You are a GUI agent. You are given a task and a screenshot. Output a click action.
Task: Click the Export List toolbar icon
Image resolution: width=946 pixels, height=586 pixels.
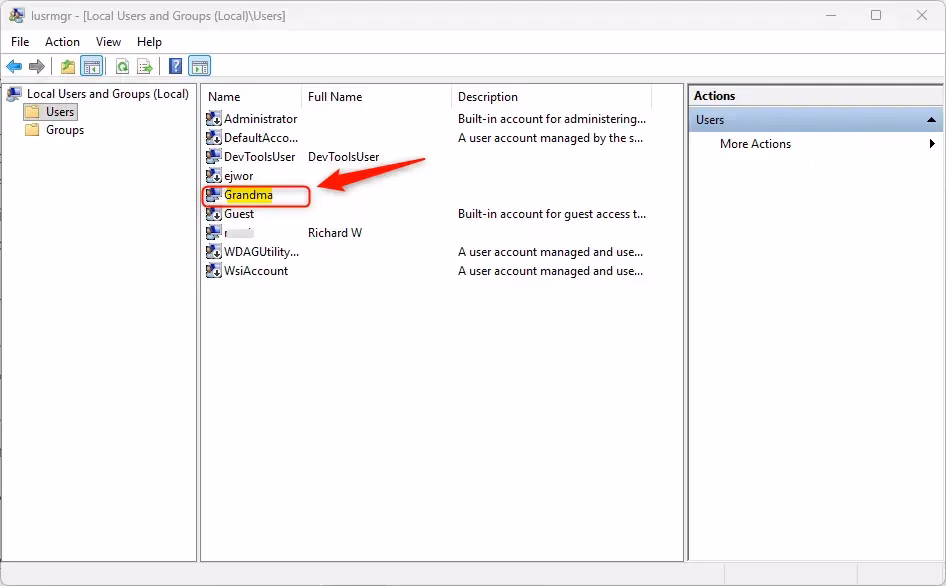tap(145, 67)
